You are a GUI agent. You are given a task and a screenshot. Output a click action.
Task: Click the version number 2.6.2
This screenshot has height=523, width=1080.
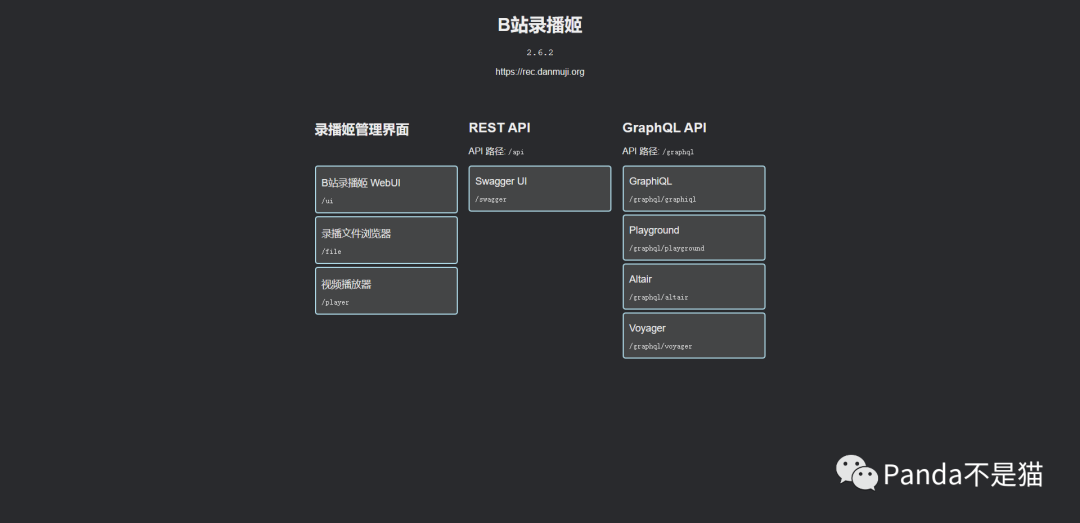point(540,52)
